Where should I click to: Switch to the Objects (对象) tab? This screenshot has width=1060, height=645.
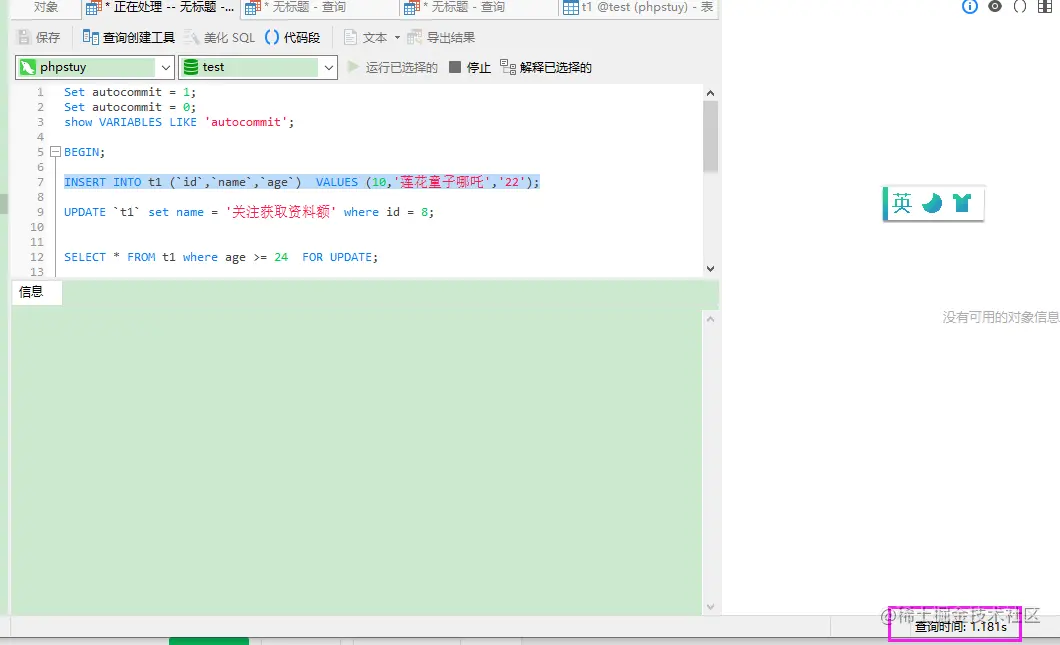coord(46,7)
